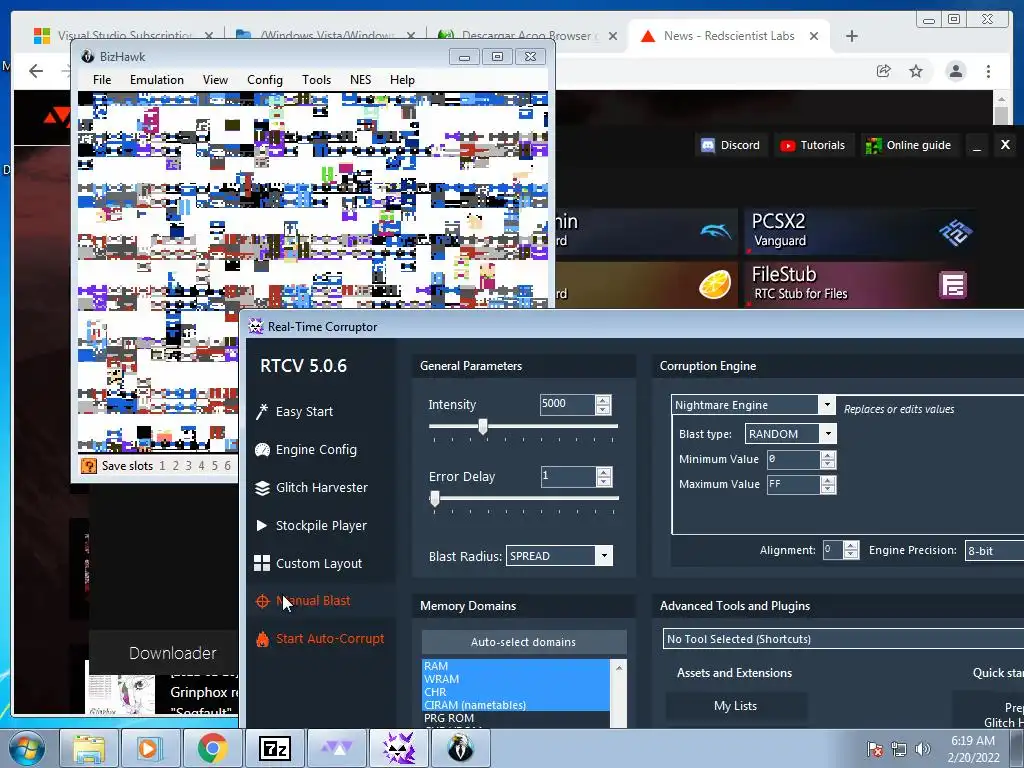The width and height of the screenshot is (1024, 768).
Task: Select CIRAM (nametables) memory domain
Action: coord(516,705)
